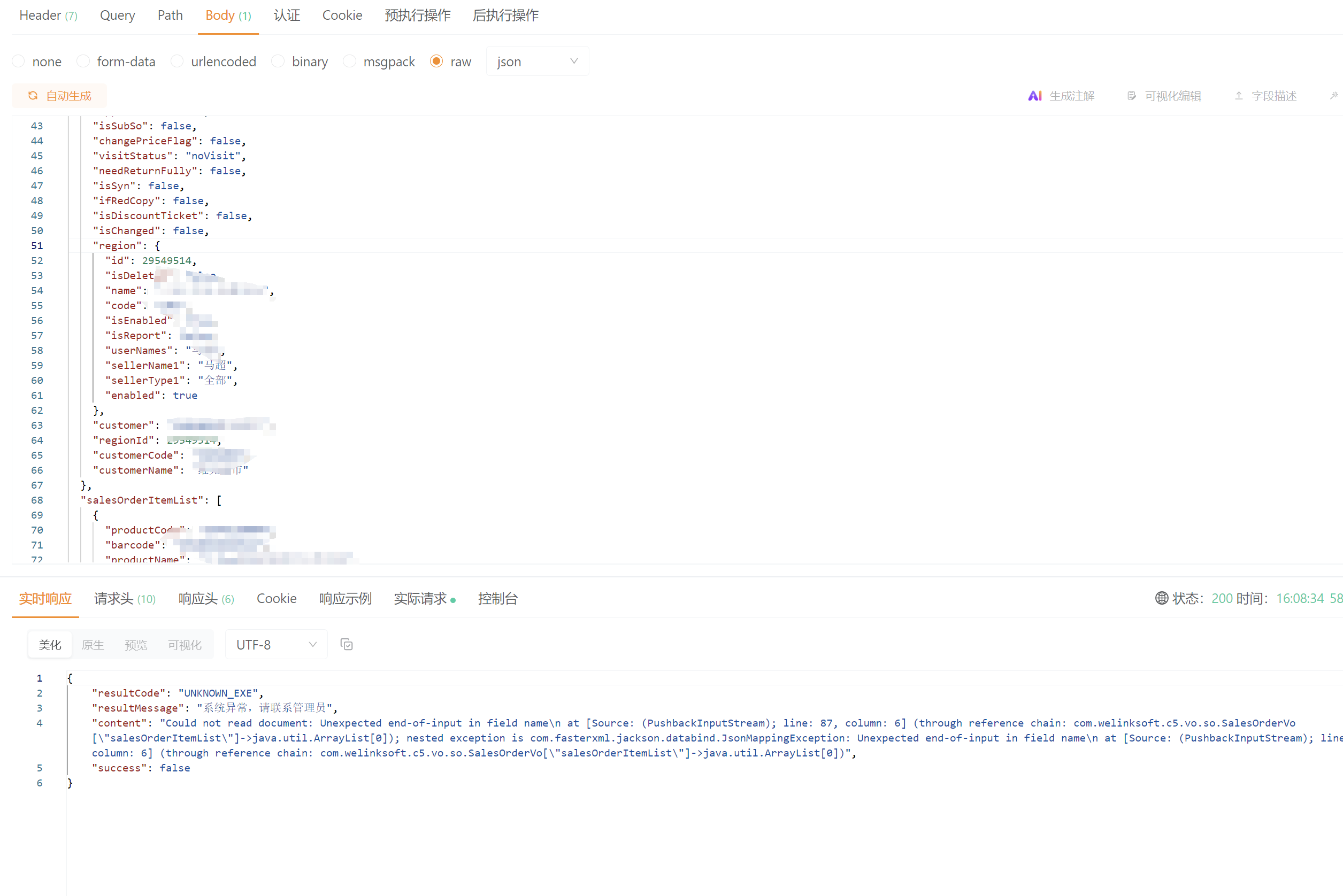Open the 认证 tab

coord(287,16)
